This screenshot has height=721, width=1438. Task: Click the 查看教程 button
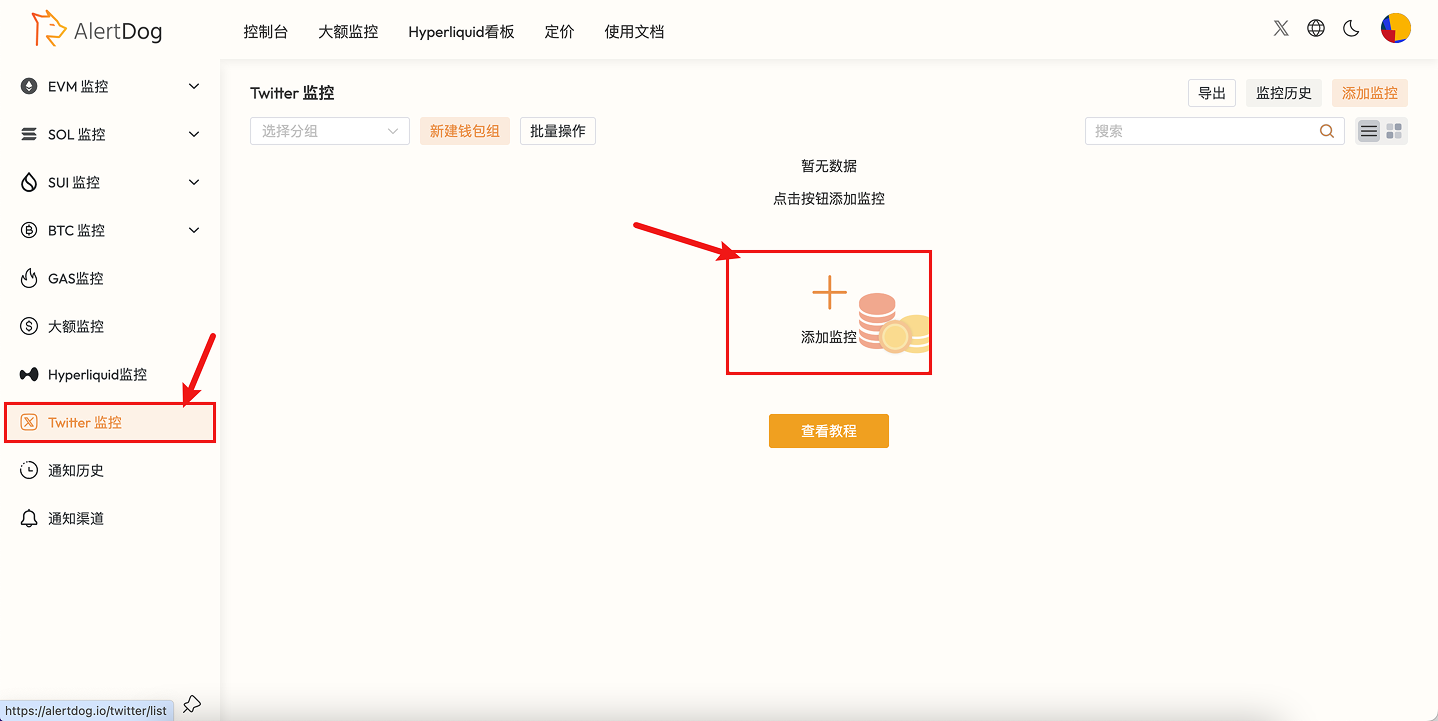[x=829, y=431]
